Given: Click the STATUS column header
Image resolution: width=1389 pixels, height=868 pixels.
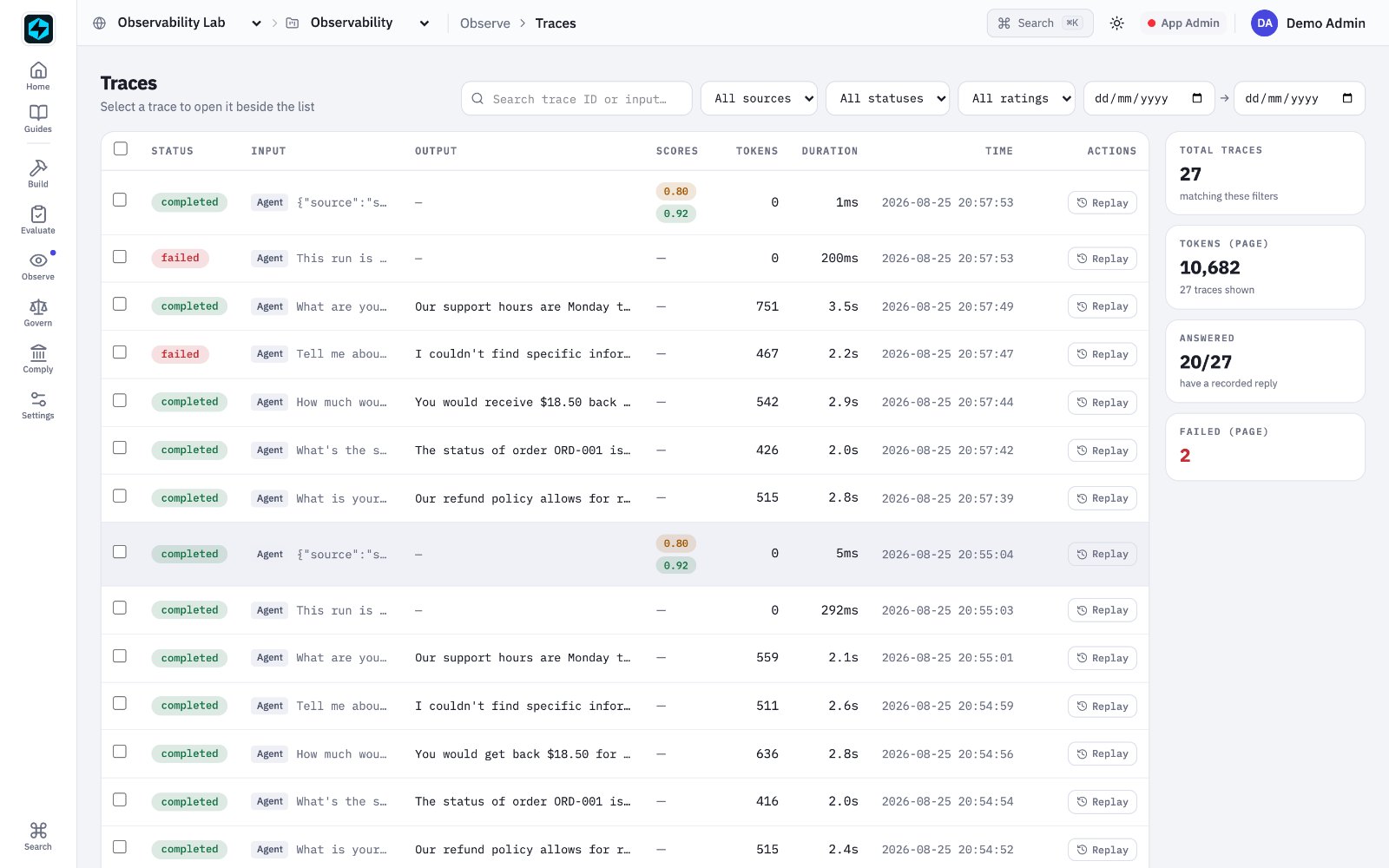Looking at the screenshot, I should (173, 151).
